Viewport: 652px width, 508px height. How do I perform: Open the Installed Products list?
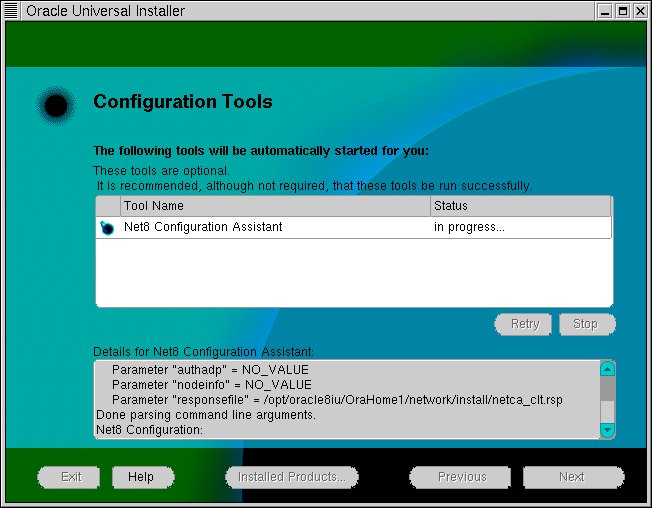(291, 477)
